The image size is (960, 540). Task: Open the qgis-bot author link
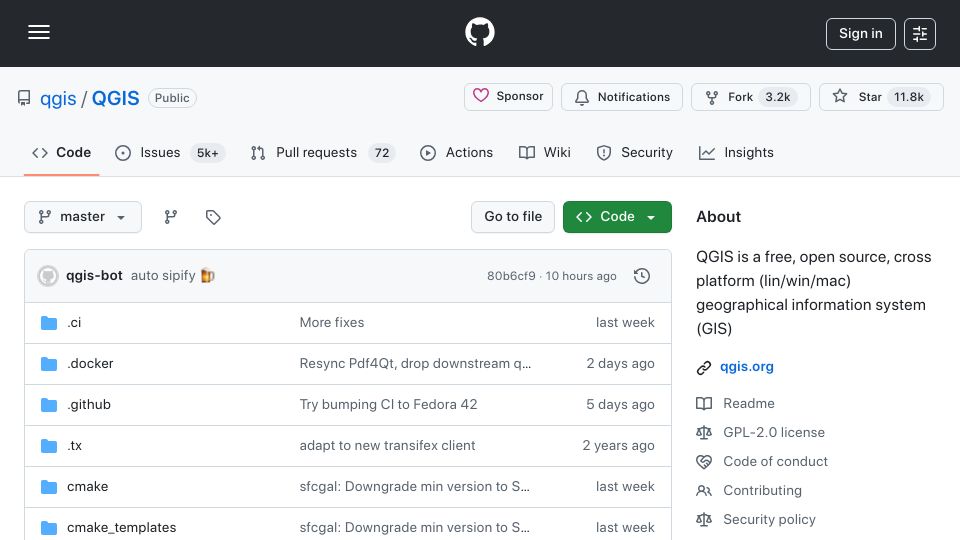(94, 276)
